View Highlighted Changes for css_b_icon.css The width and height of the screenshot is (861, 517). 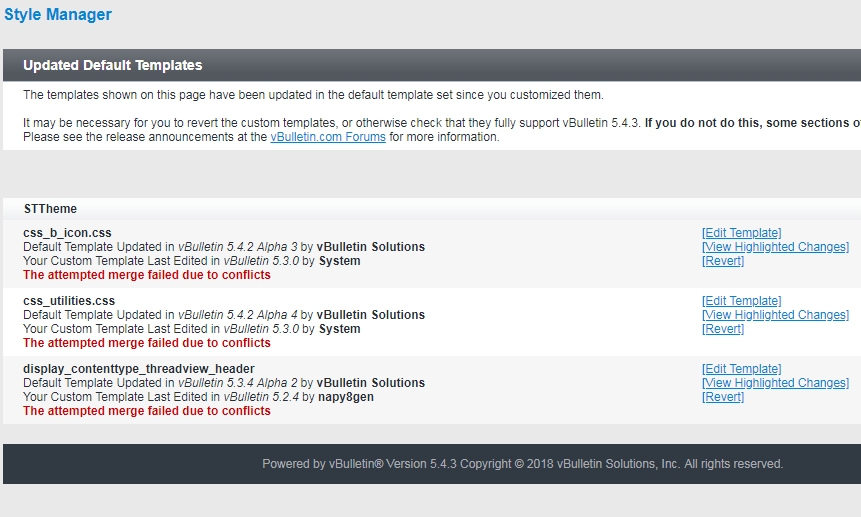click(x=775, y=247)
